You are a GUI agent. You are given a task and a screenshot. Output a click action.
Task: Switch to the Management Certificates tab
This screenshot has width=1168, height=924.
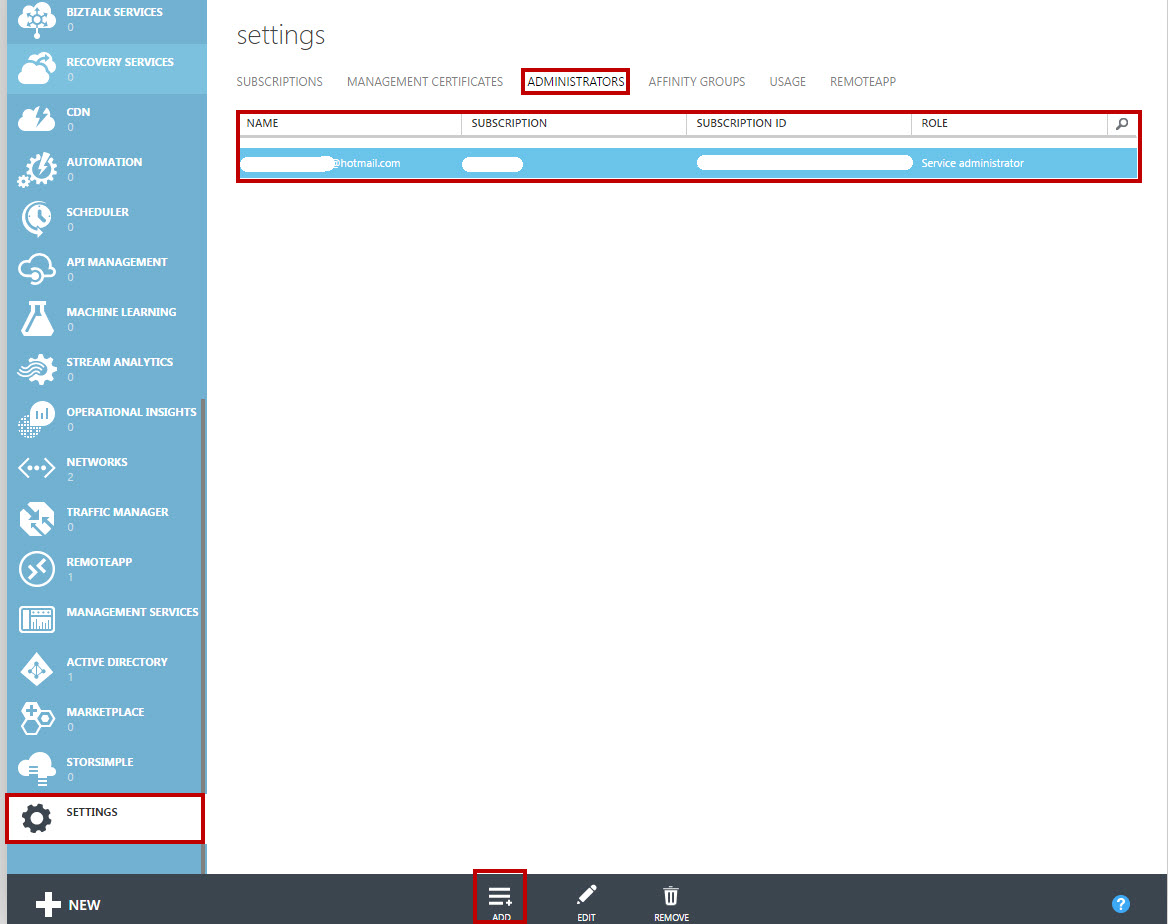(x=425, y=81)
